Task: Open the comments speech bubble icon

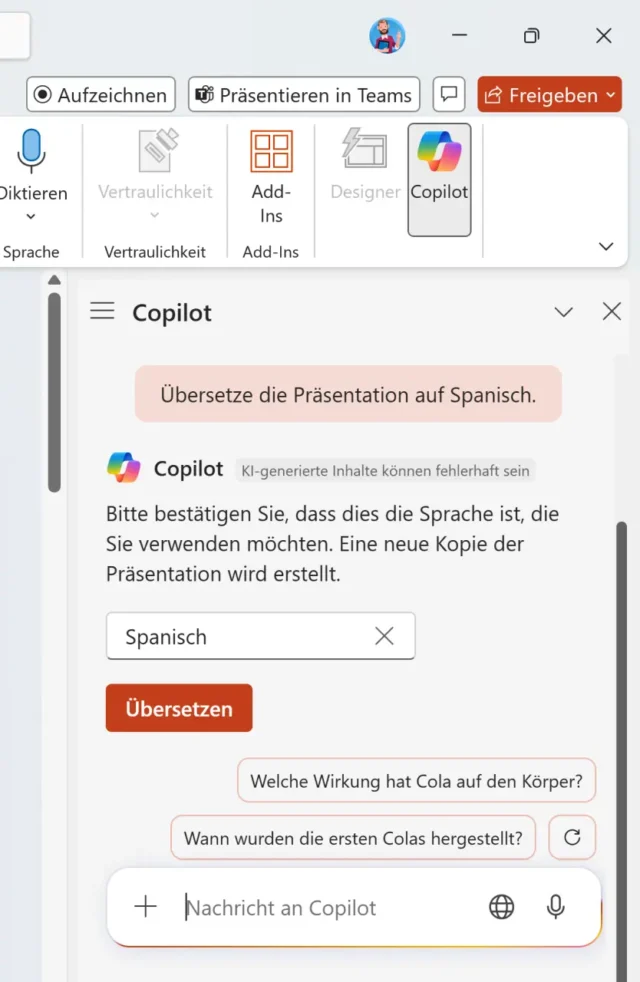Action: tap(449, 95)
